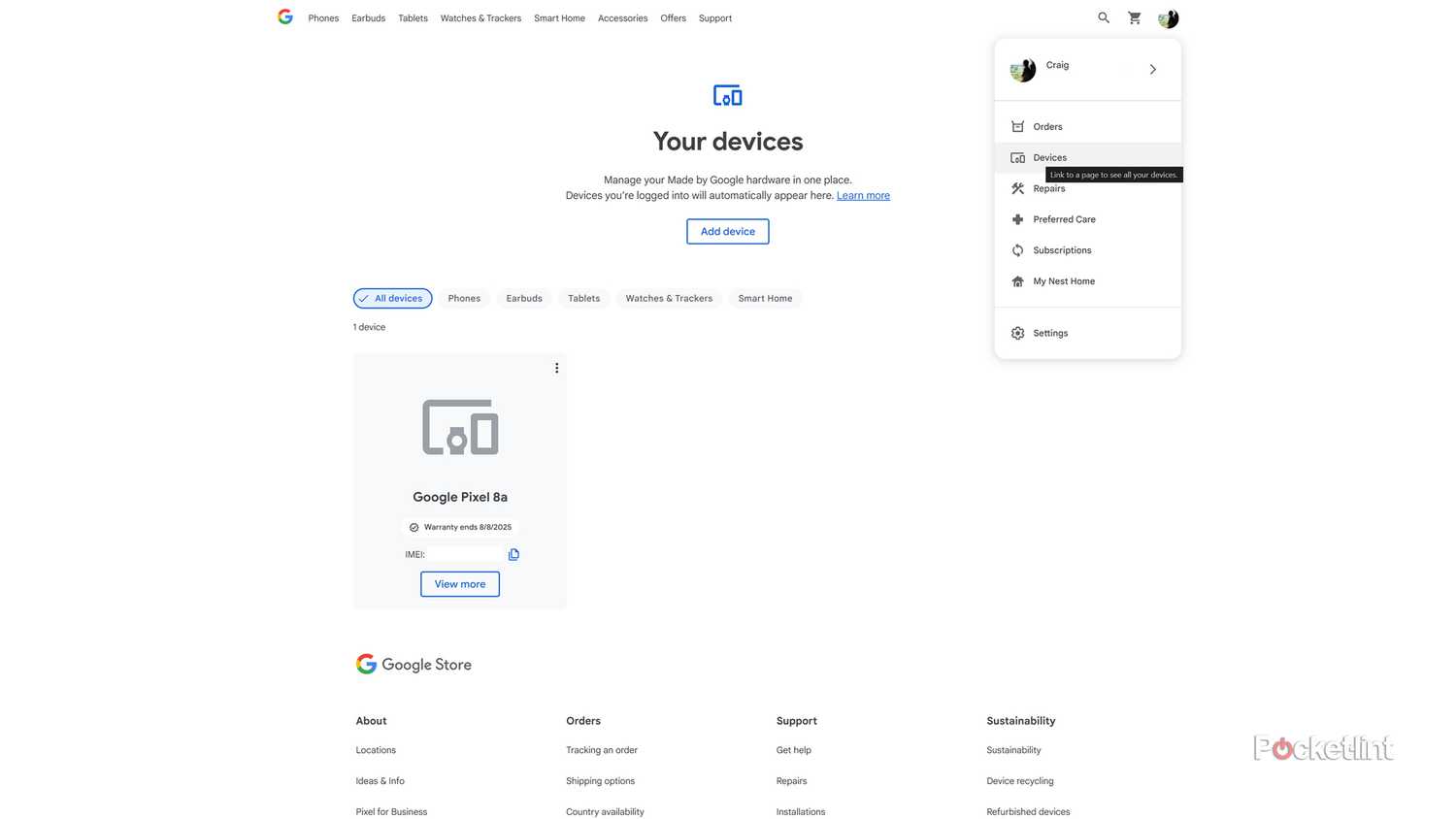Click the Devices icon in account menu
The width and height of the screenshot is (1456, 819).
coord(1017,158)
